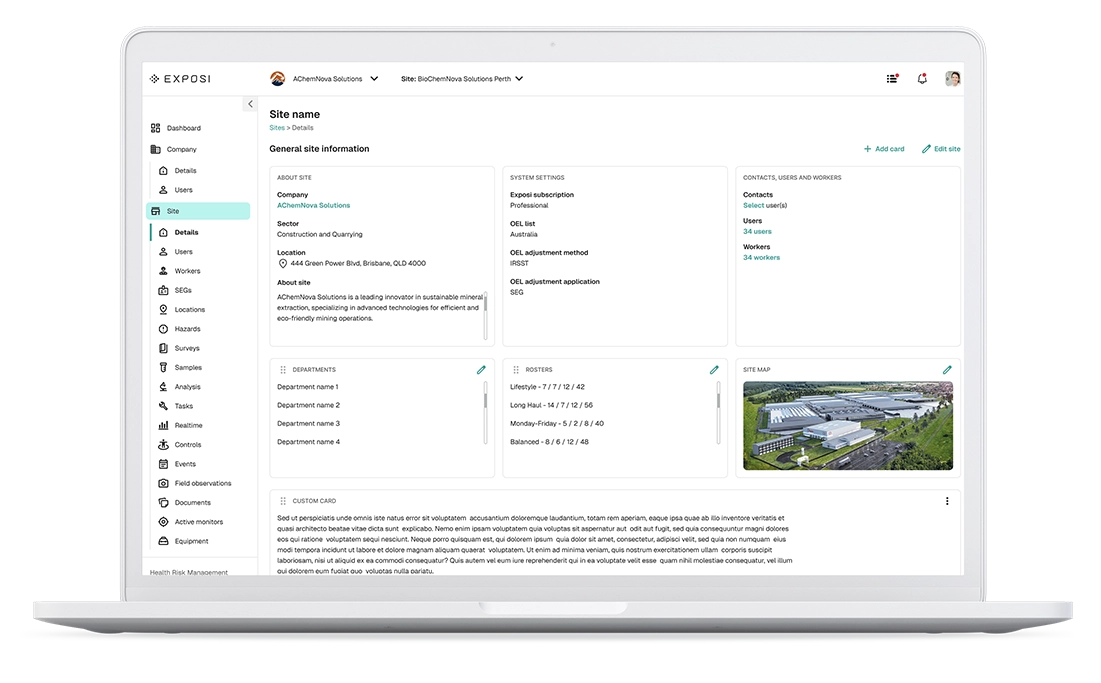Click the Documents sidebar icon
Screen dimensions: 1101x683
(163, 503)
